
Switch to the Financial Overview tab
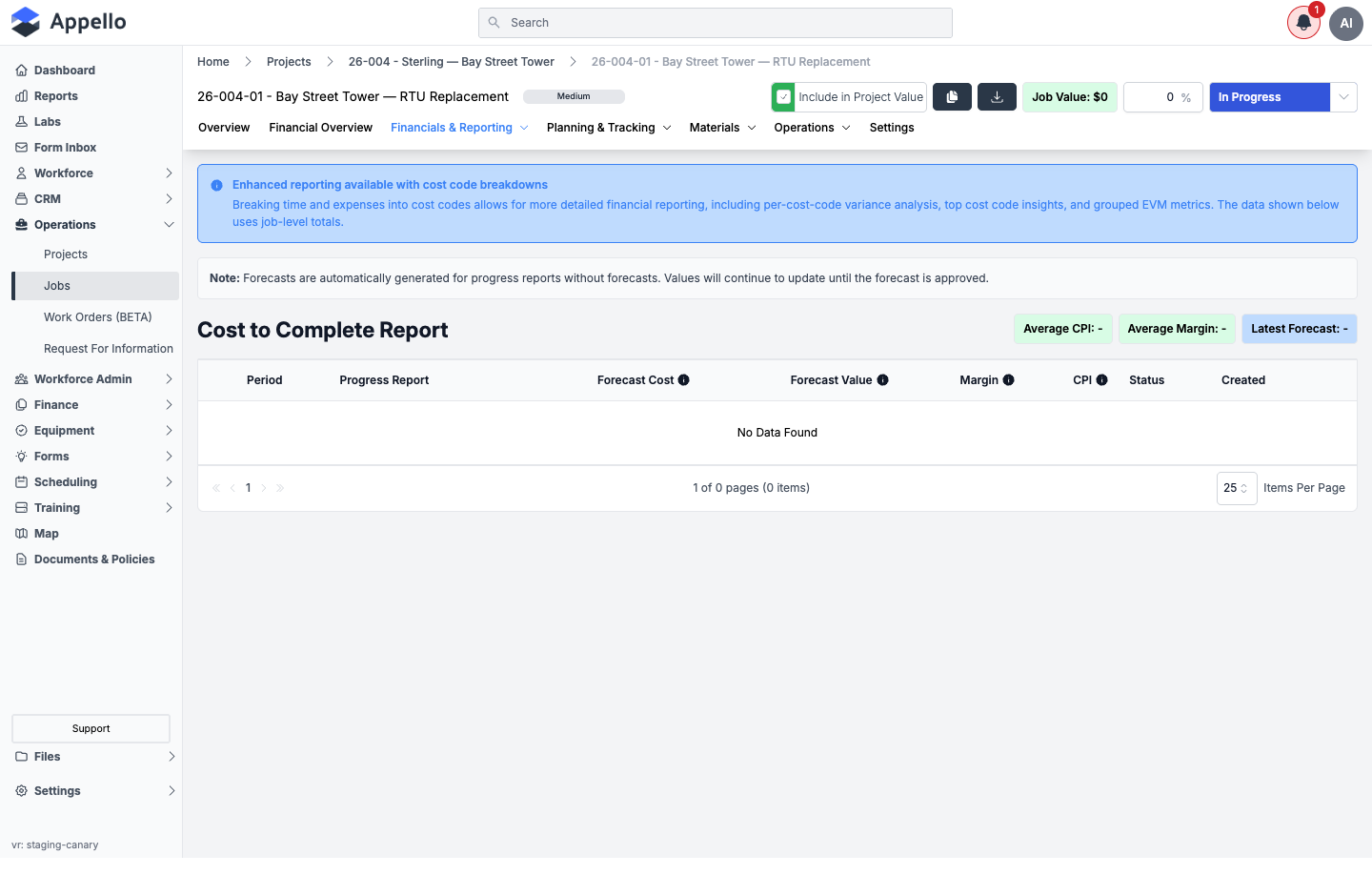(x=320, y=128)
